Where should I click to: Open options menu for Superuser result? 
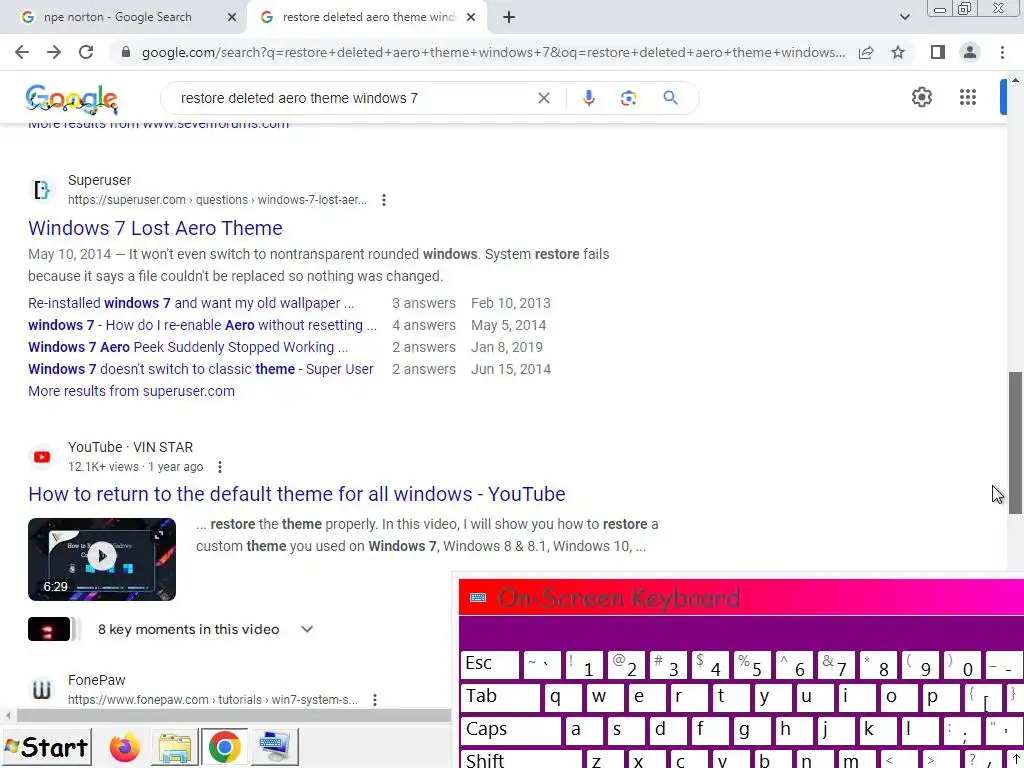click(x=384, y=200)
